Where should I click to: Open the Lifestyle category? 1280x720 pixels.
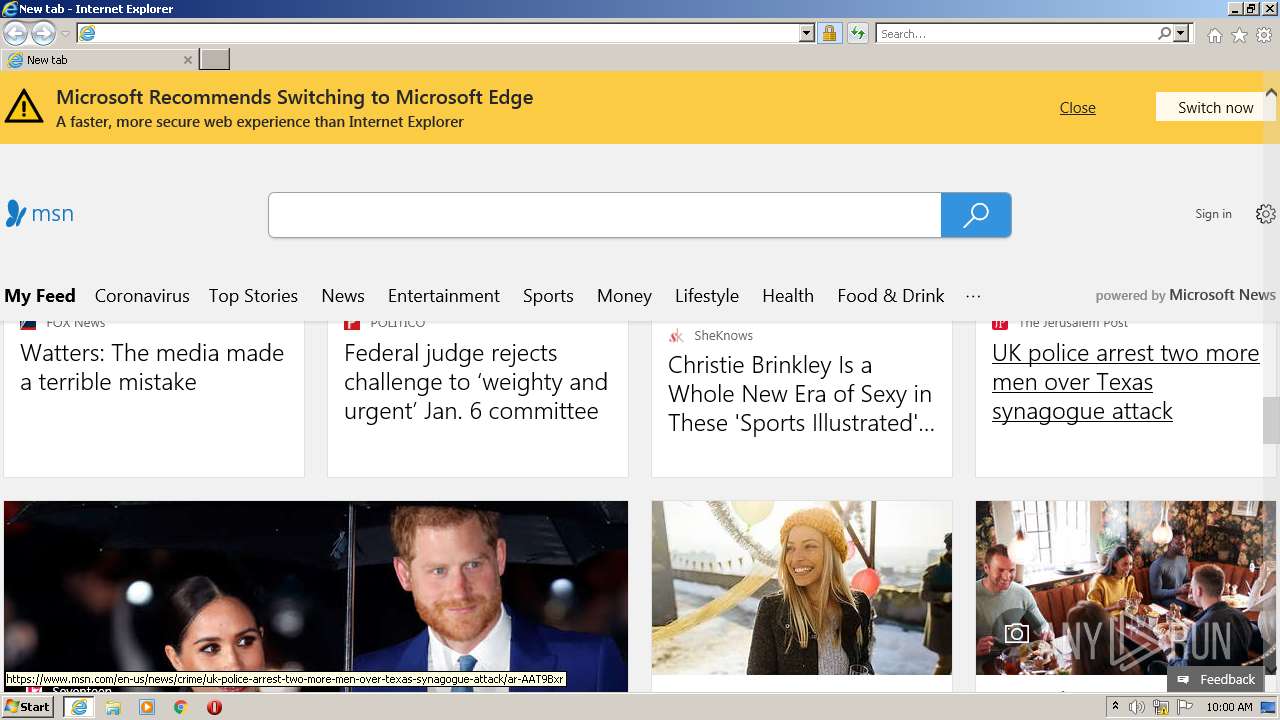point(707,296)
